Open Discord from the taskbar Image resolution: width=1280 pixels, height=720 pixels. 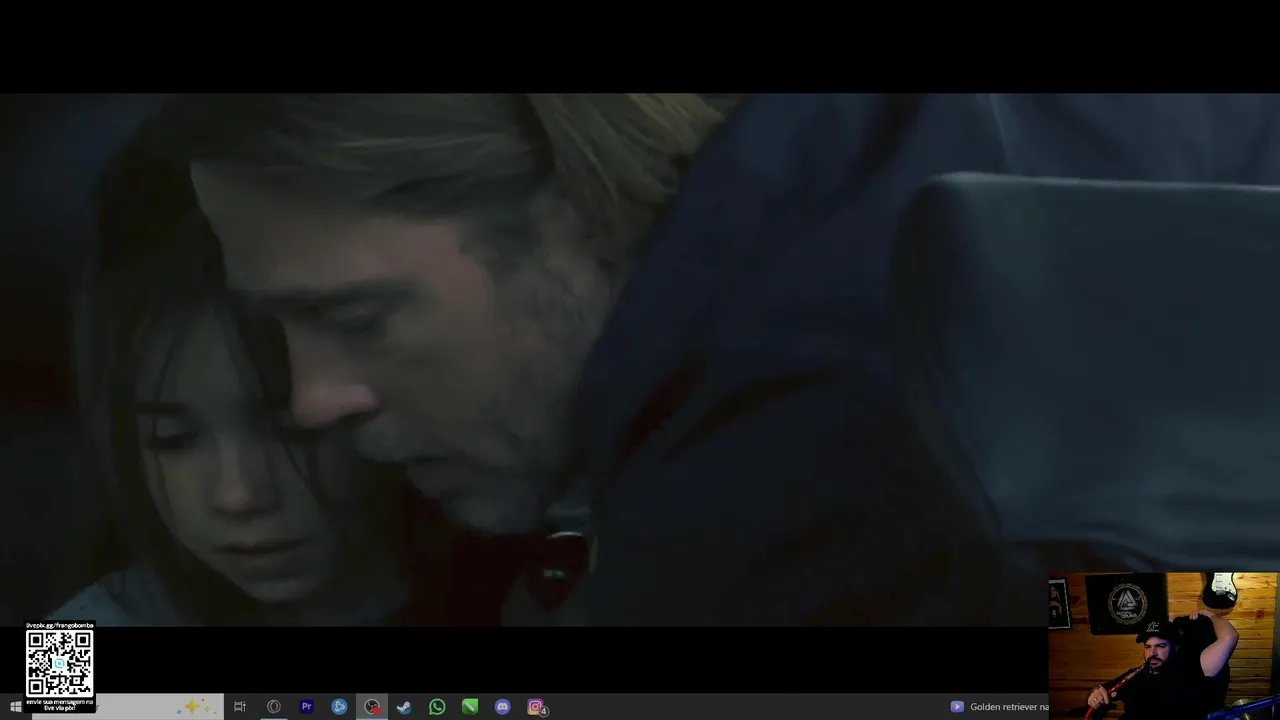pos(503,707)
